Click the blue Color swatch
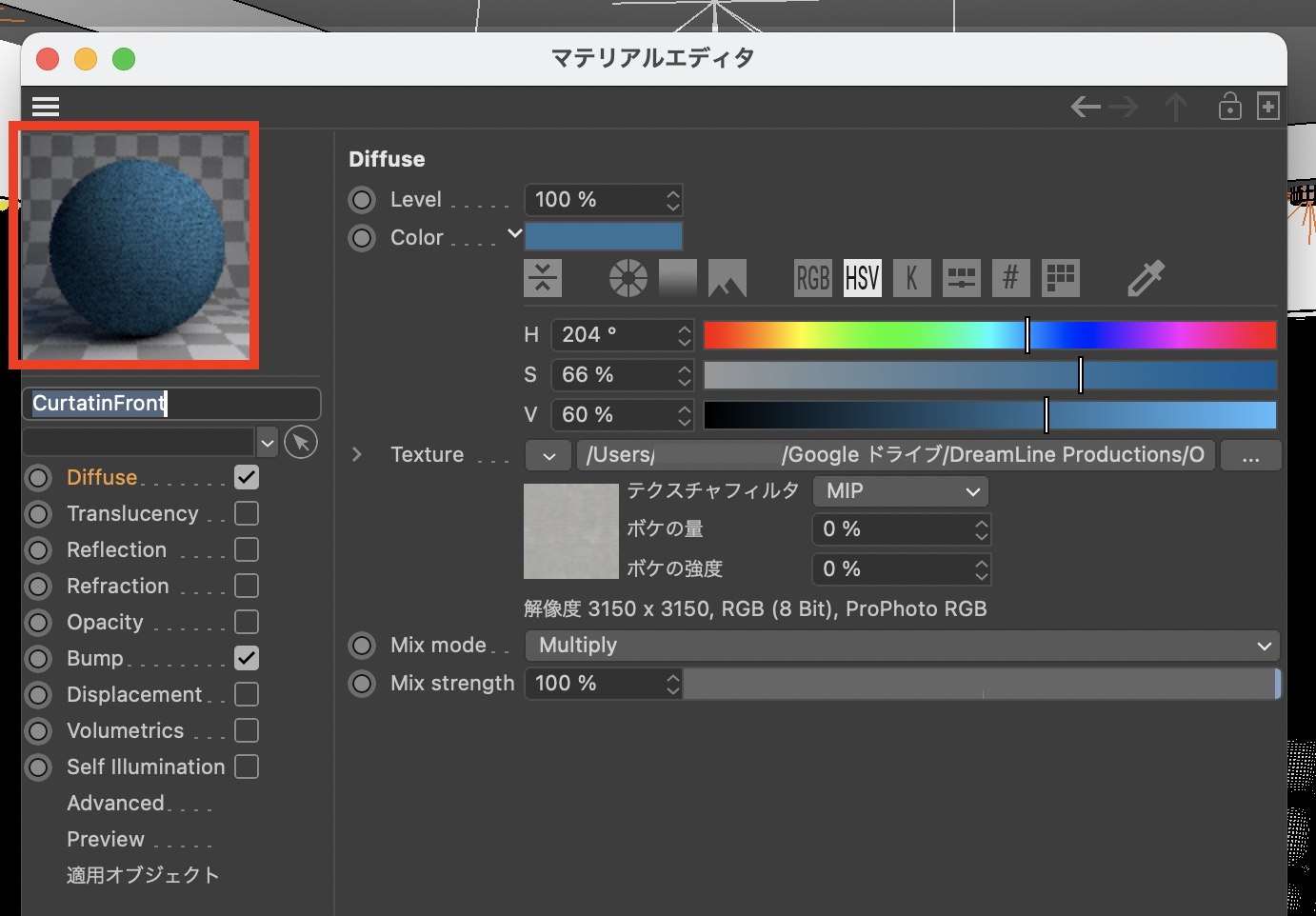1316x916 pixels. click(x=603, y=236)
